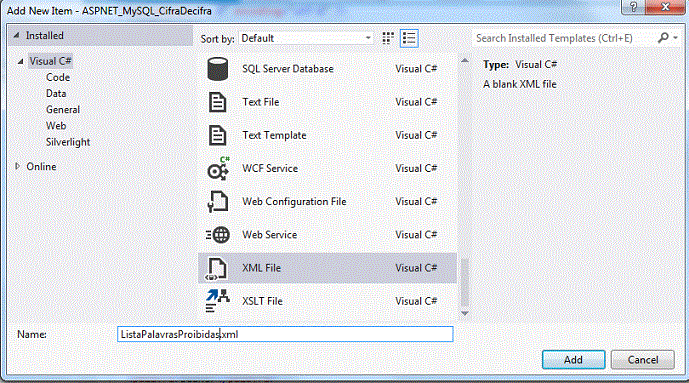This screenshot has width=689, height=383.
Task: Choose the Text File template icon
Action: click(x=217, y=102)
